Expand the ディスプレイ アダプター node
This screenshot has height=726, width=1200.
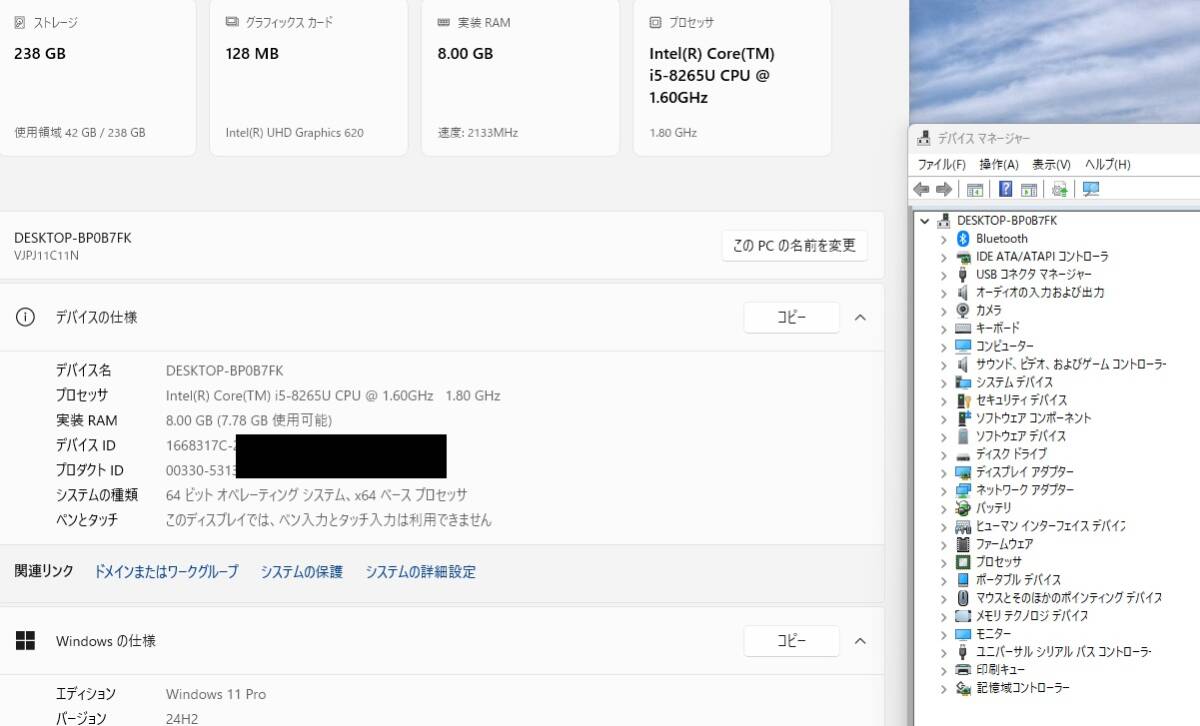pos(943,472)
